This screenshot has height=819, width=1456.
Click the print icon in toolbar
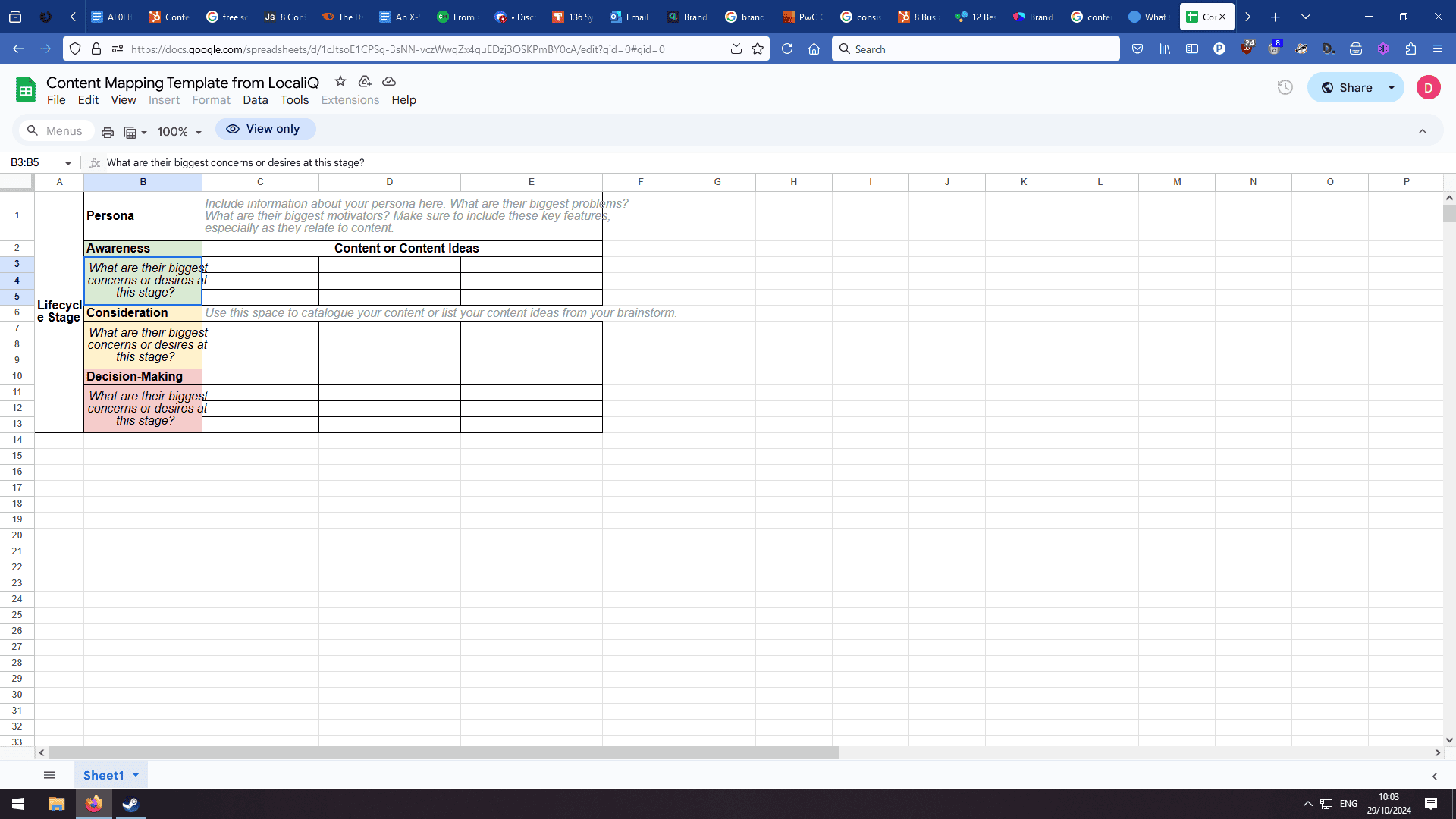(107, 131)
